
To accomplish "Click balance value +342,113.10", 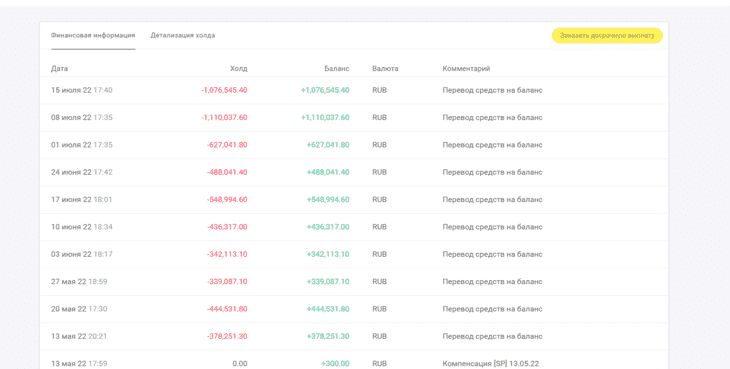I will [x=328, y=255].
